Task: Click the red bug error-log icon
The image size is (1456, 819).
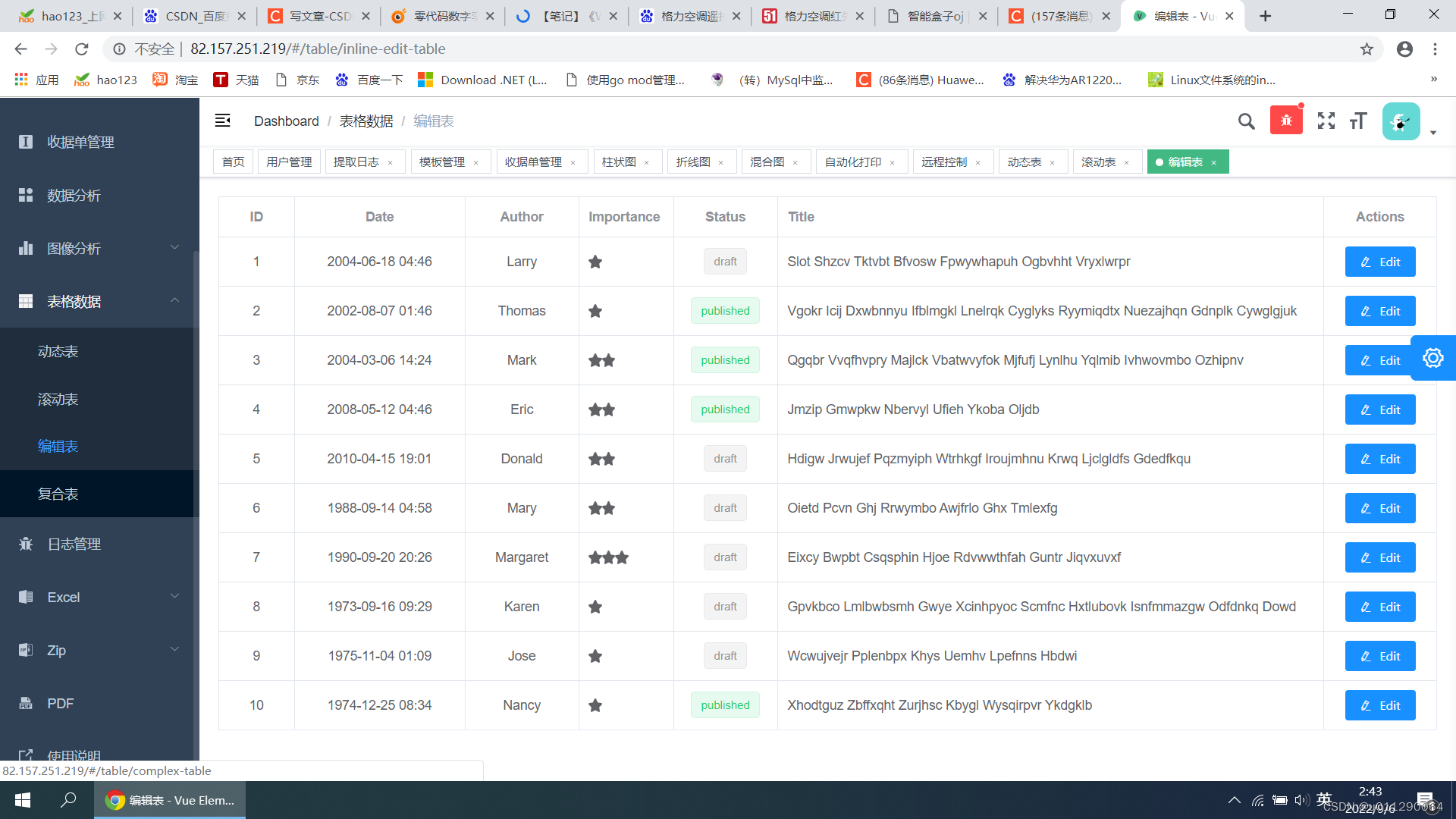Action: [1286, 121]
